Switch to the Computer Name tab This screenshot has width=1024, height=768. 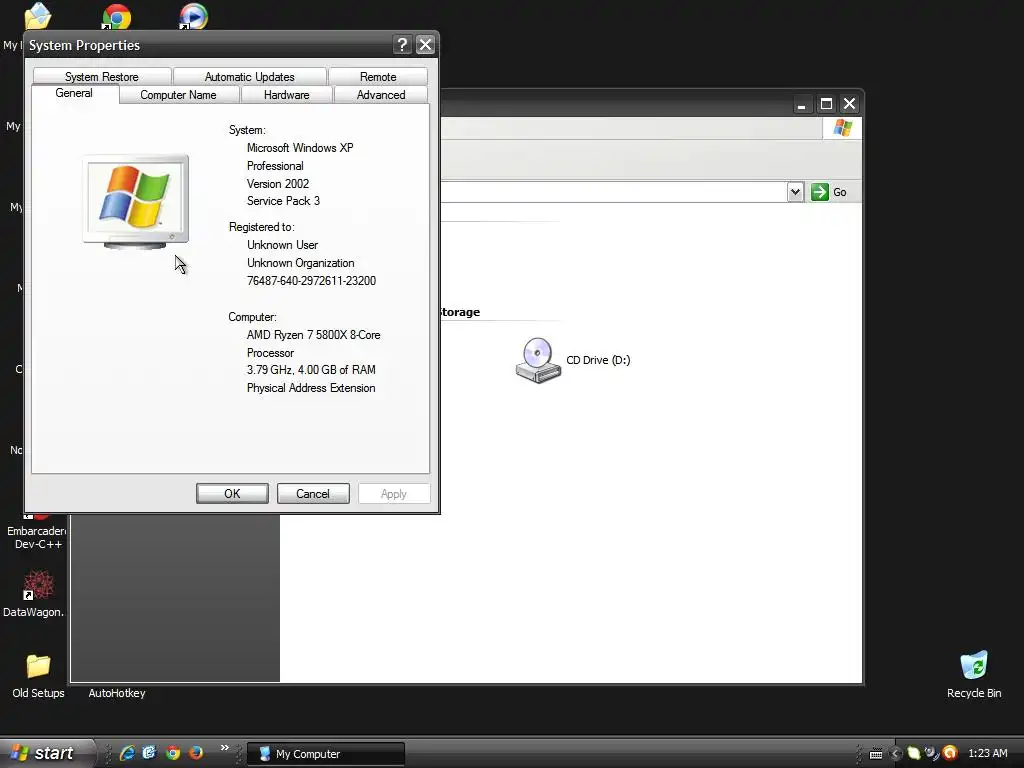(x=178, y=95)
